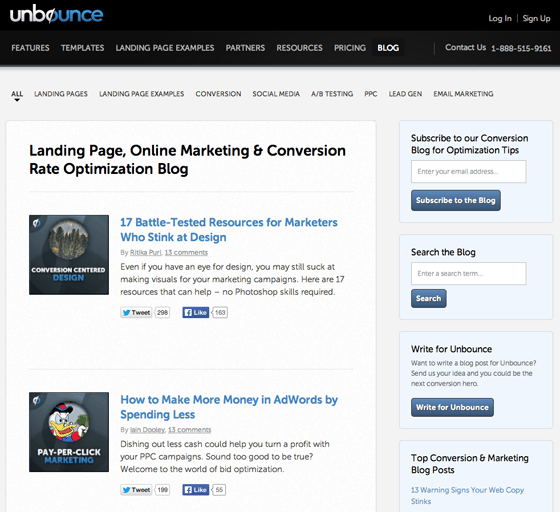This screenshot has height=512, width=560.
Task: Open the Features menu item
Action: 30,48
